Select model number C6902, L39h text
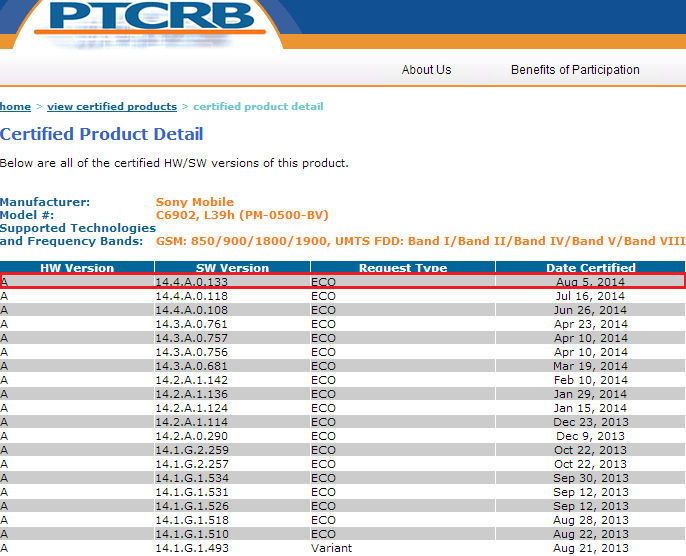The height and width of the screenshot is (556, 686). [242, 215]
